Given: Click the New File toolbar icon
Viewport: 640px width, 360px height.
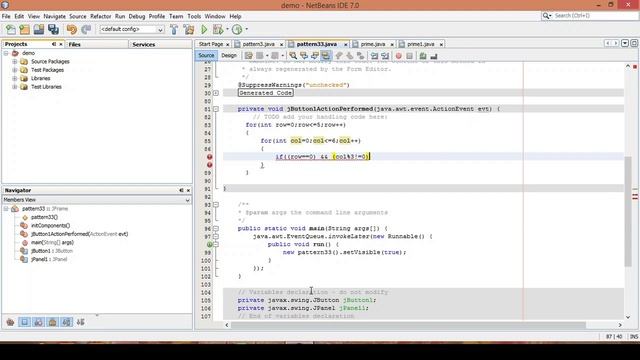Looking at the screenshot, I should (x=11, y=29).
